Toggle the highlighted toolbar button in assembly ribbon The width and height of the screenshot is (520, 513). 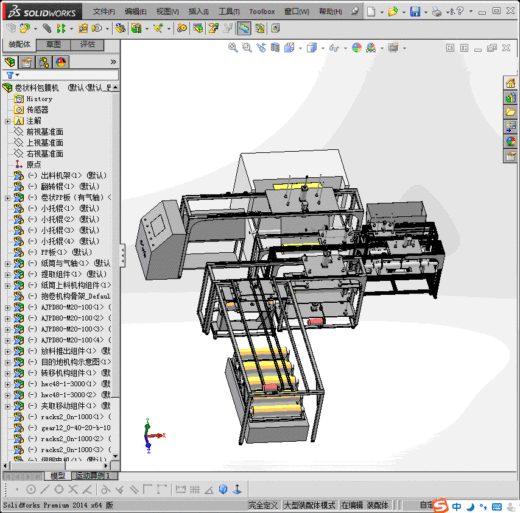244,28
